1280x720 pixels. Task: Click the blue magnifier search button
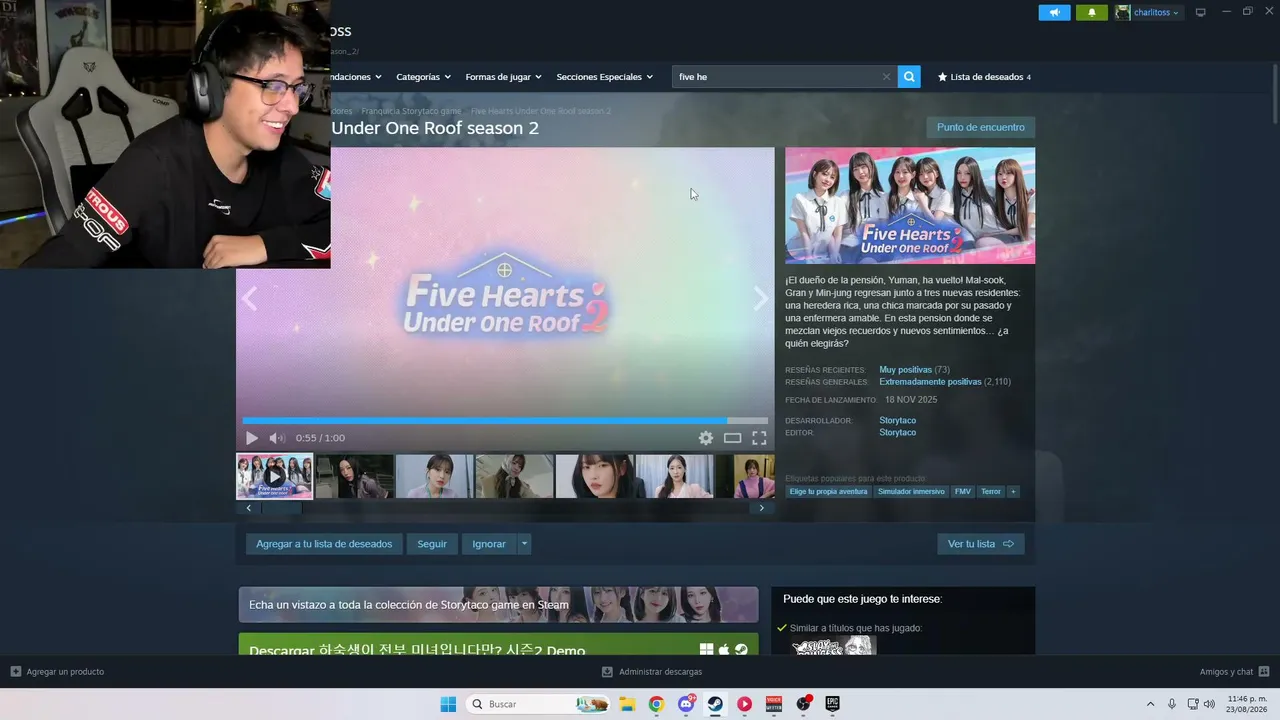point(909,77)
